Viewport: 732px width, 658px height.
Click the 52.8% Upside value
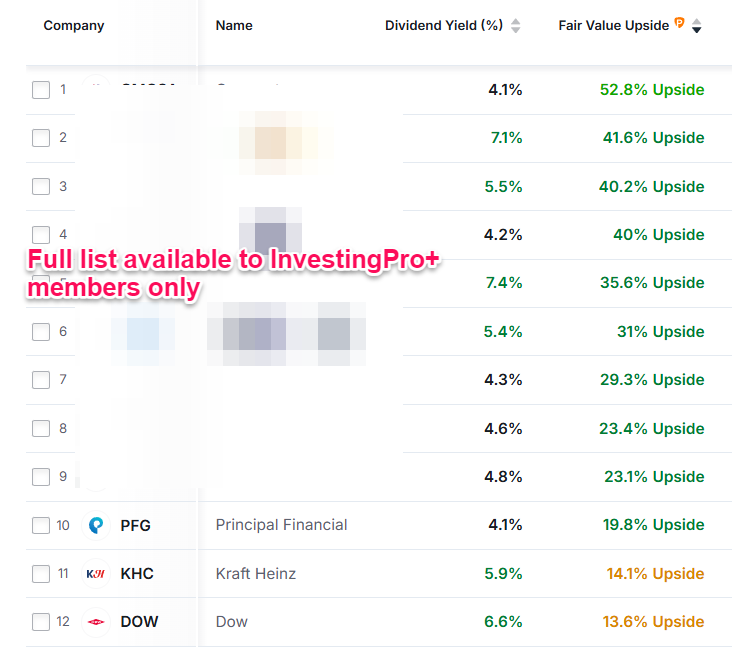652,90
